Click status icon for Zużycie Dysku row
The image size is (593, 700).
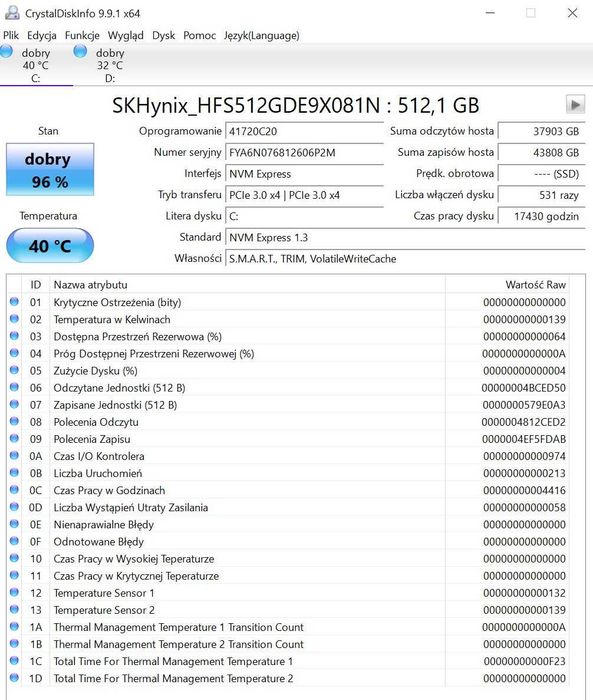tap(14, 370)
